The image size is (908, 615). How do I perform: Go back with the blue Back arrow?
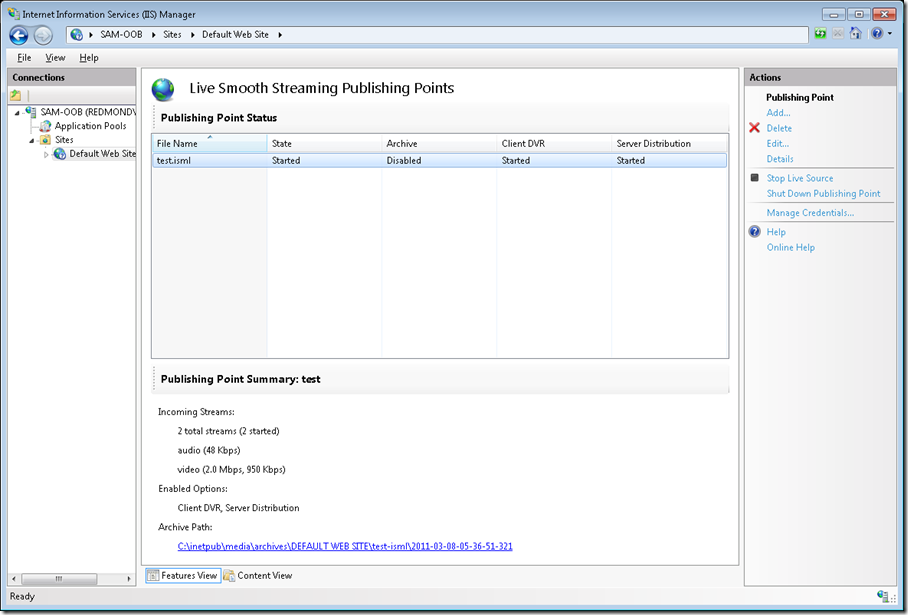[19, 35]
